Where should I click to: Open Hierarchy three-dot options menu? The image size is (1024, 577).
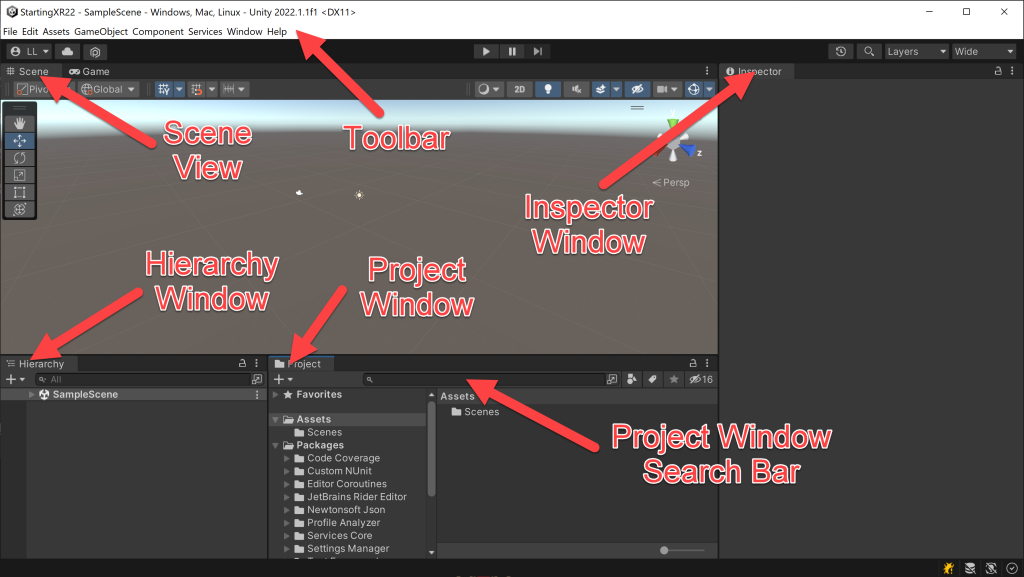click(256, 363)
